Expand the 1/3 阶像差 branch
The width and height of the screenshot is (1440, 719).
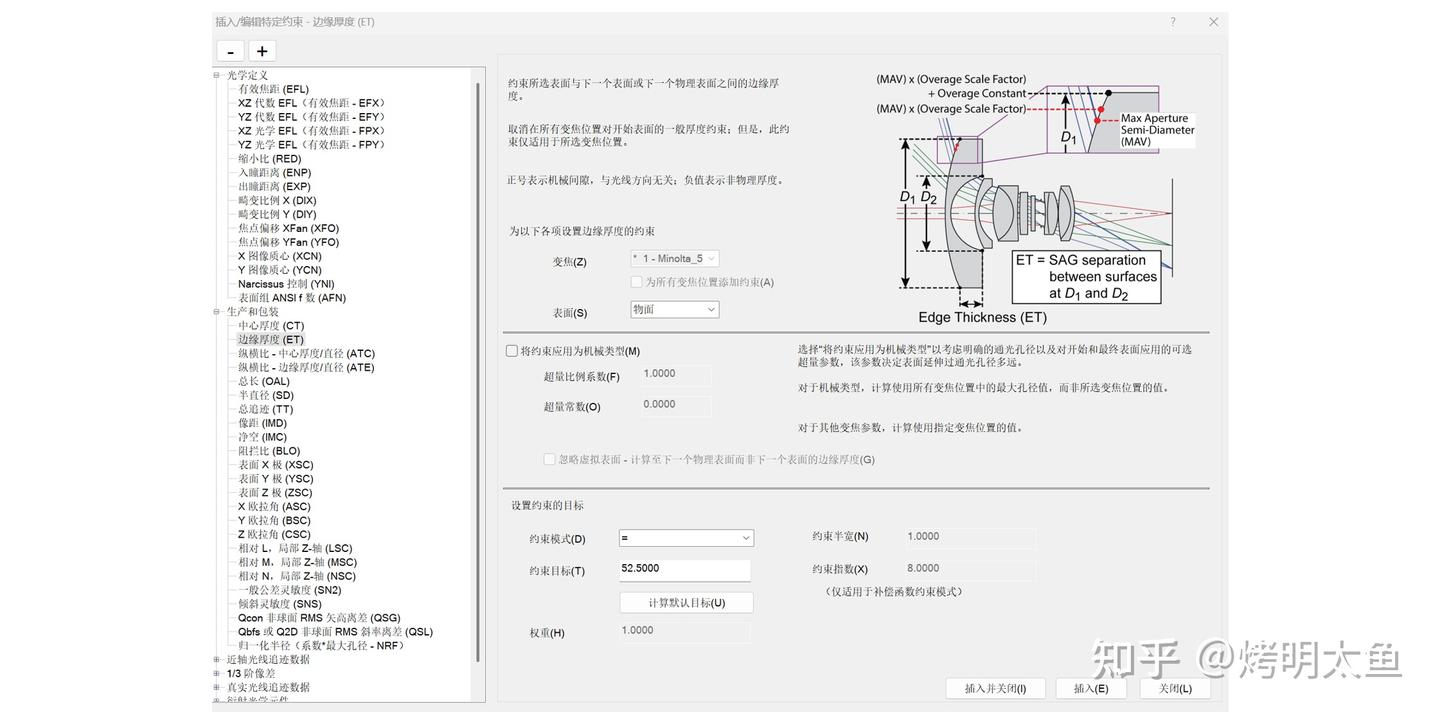pos(215,672)
